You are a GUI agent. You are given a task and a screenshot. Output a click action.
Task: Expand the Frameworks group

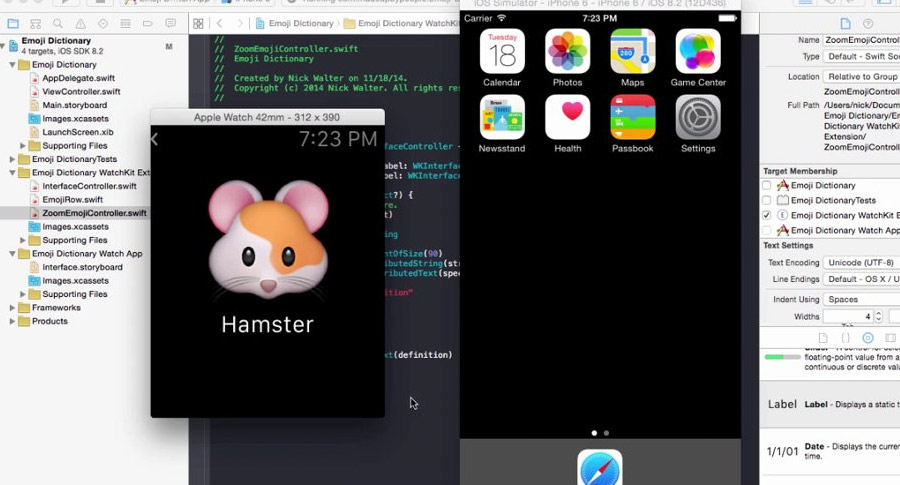(x=12, y=308)
